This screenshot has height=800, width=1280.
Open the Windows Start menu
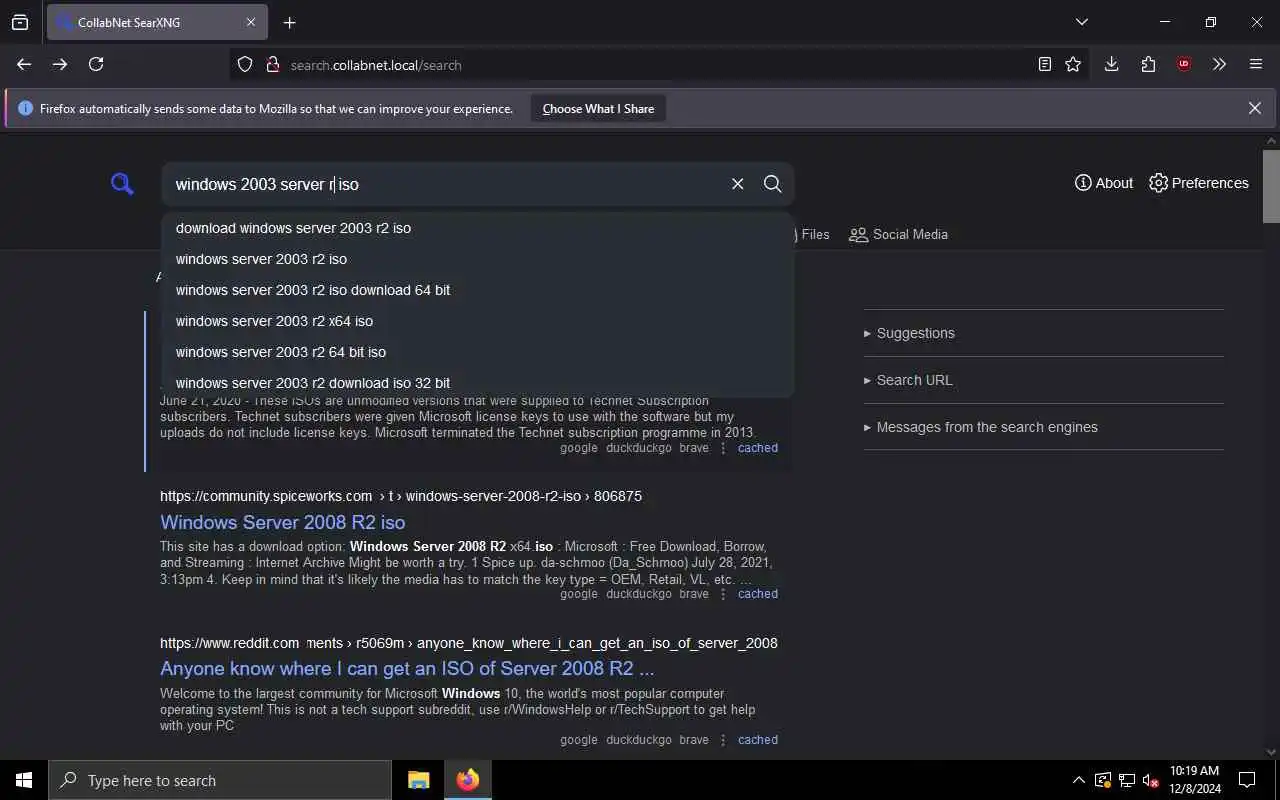24,780
